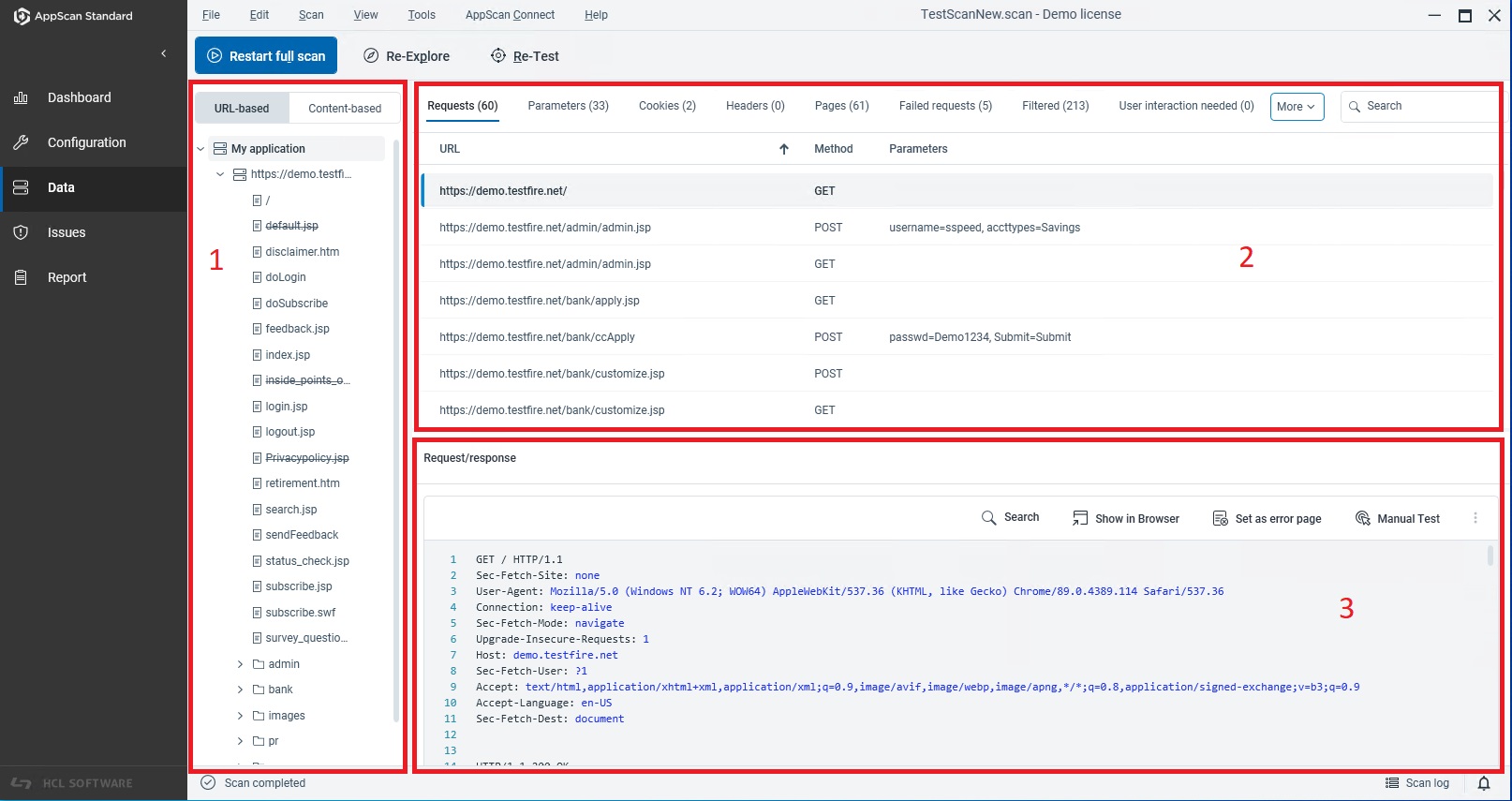
Task: Click the Re-Test target icon
Action: [x=498, y=55]
